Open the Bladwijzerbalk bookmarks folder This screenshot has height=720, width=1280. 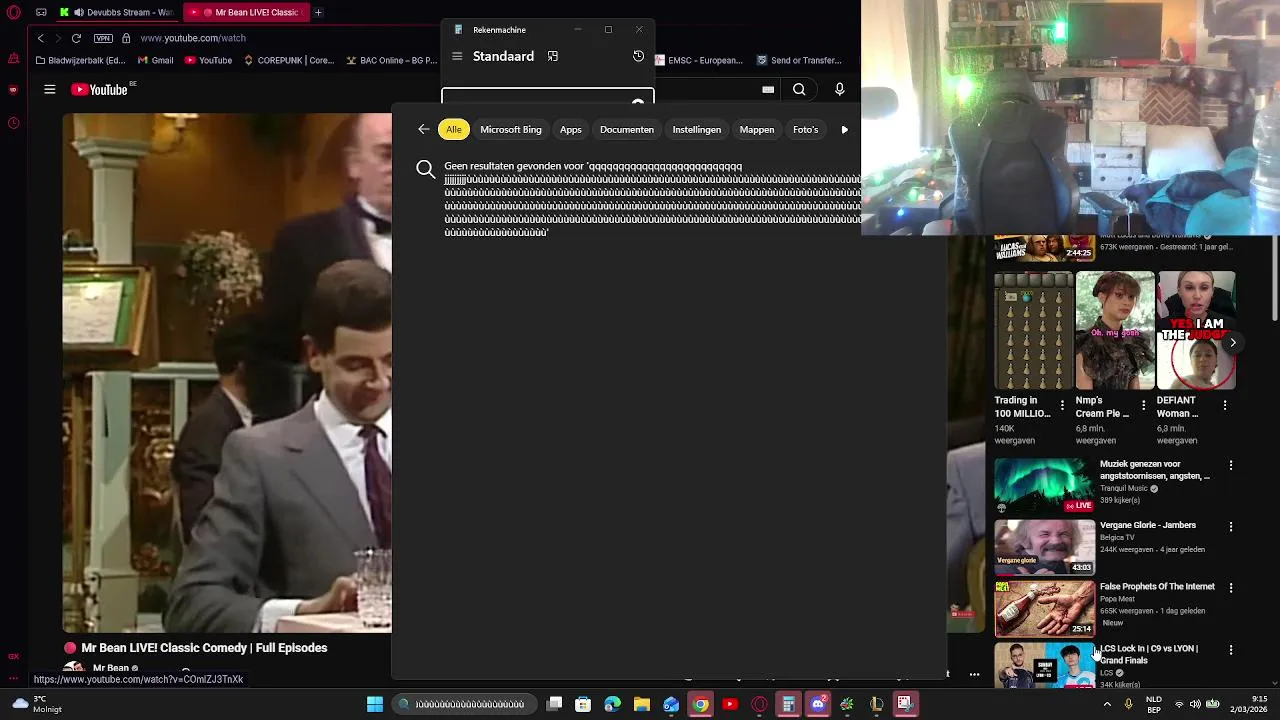[80, 60]
